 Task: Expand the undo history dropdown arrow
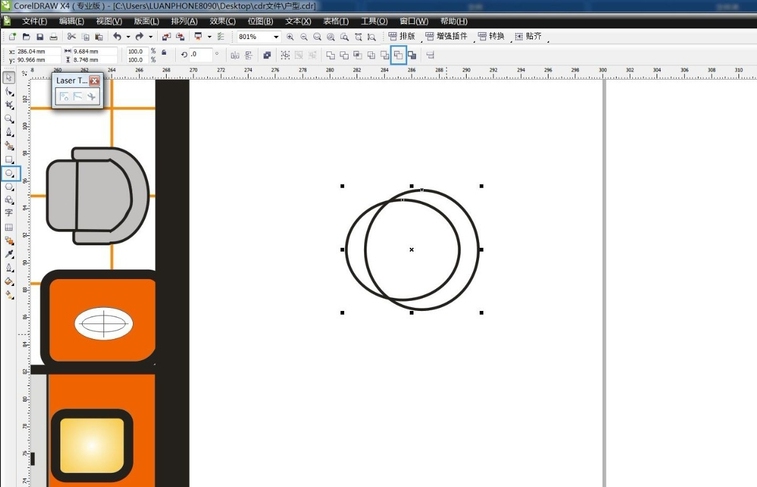point(129,37)
